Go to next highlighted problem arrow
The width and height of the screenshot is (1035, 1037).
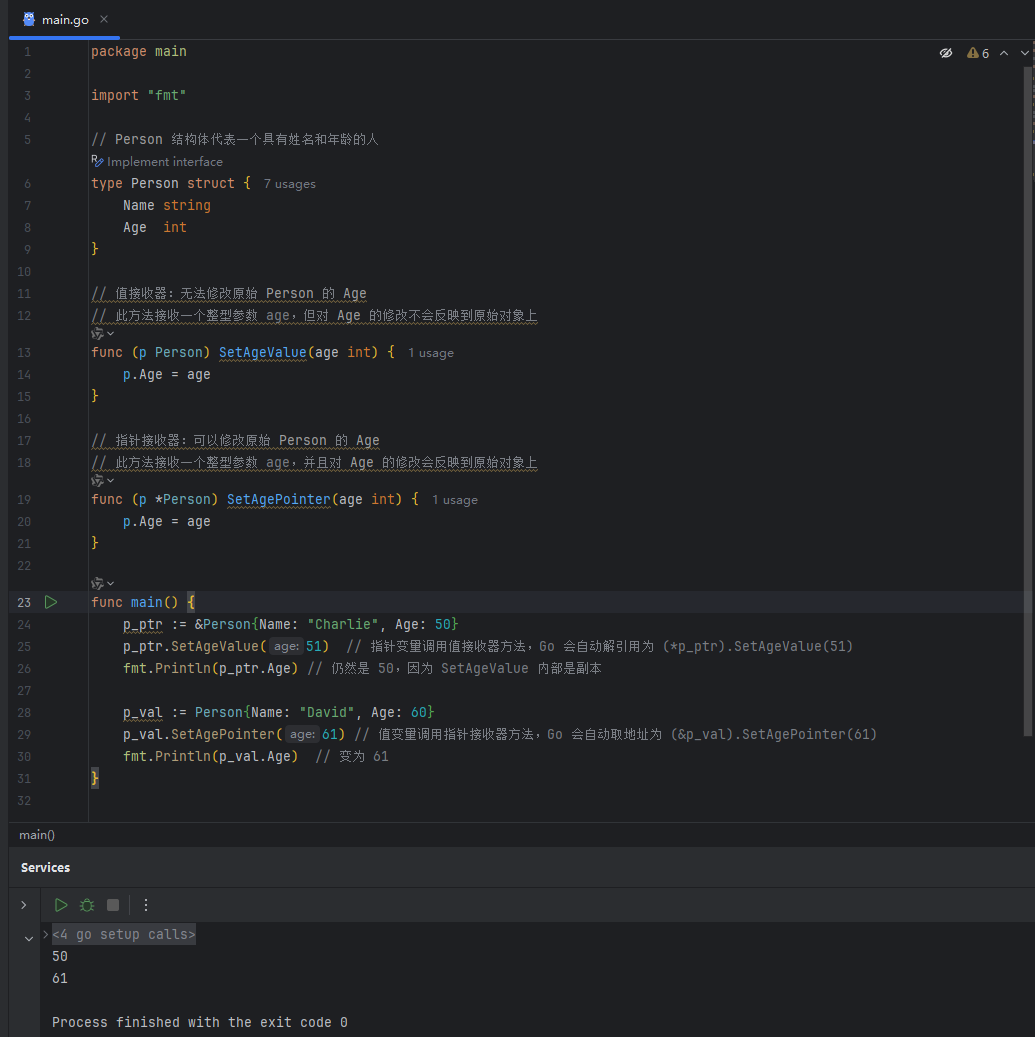(1024, 53)
